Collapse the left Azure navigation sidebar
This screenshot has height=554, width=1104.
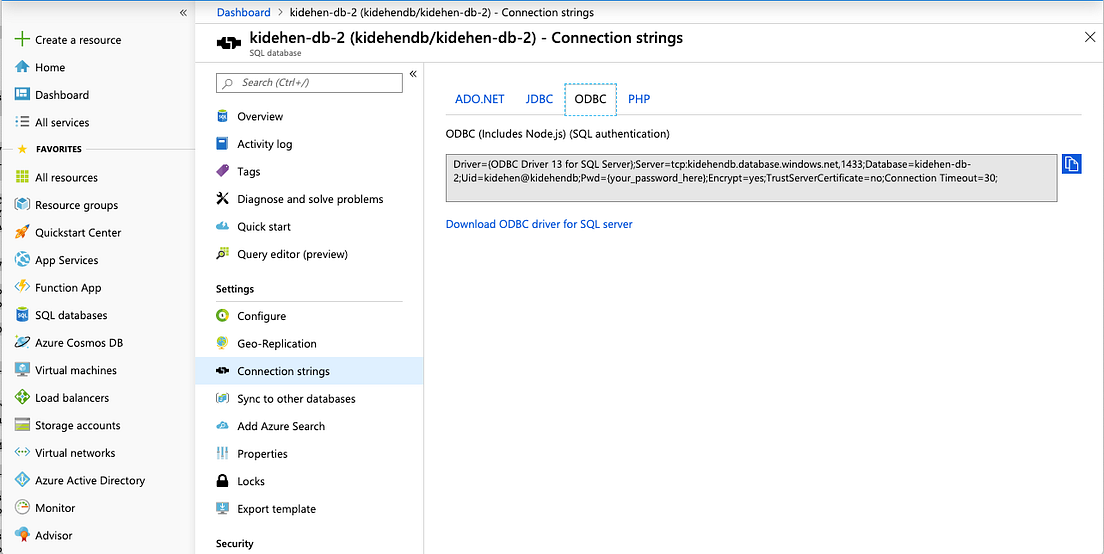(183, 13)
